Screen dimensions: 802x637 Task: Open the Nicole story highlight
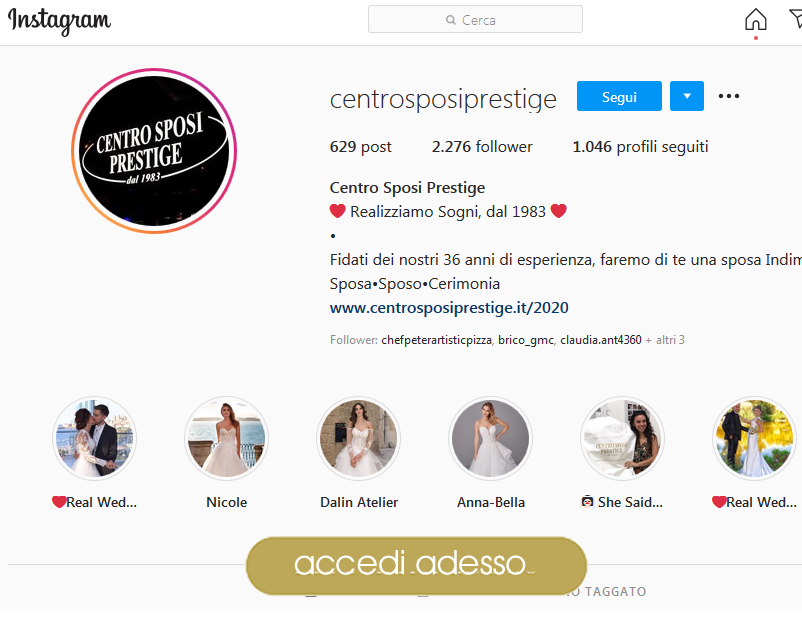coord(227,438)
